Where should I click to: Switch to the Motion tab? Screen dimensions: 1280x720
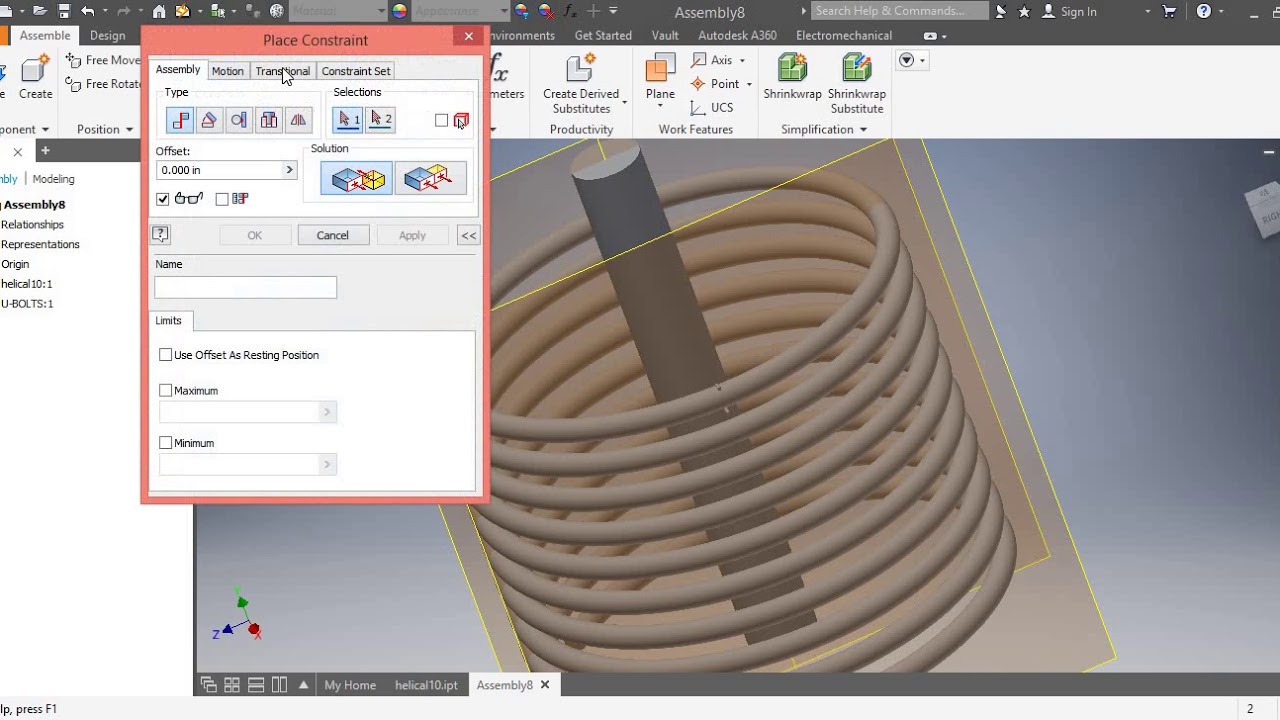[x=227, y=71]
